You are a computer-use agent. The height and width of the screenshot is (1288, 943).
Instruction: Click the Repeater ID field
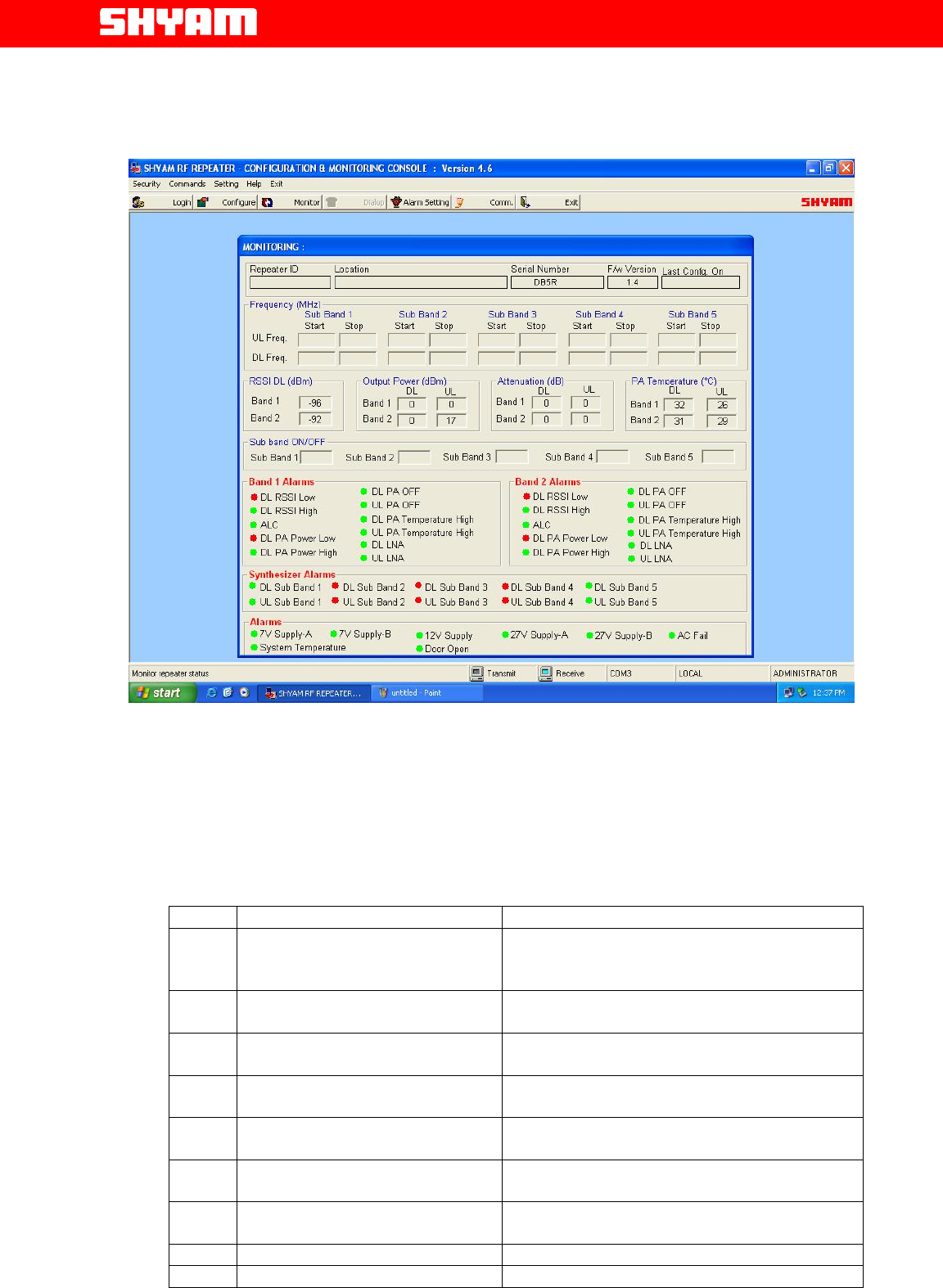(x=290, y=282)
